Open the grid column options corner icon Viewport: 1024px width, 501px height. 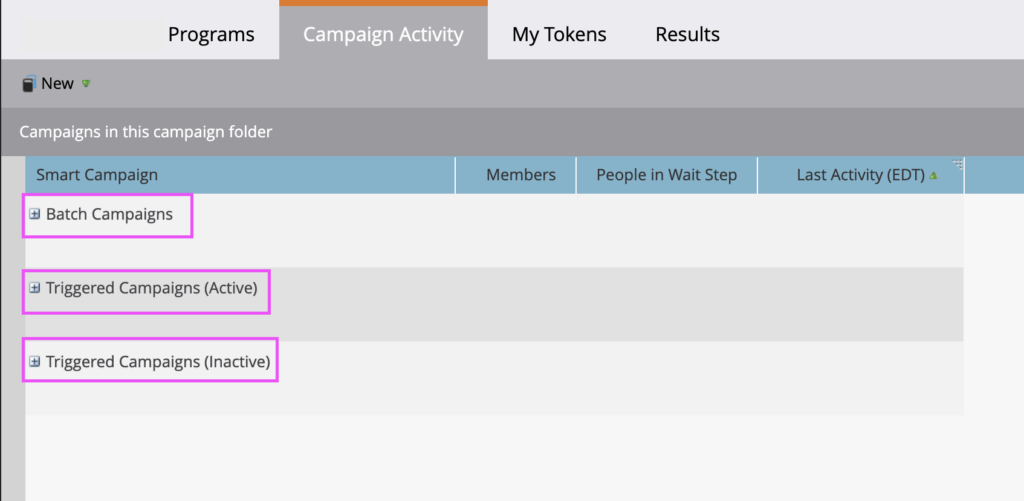coord(957,164)
